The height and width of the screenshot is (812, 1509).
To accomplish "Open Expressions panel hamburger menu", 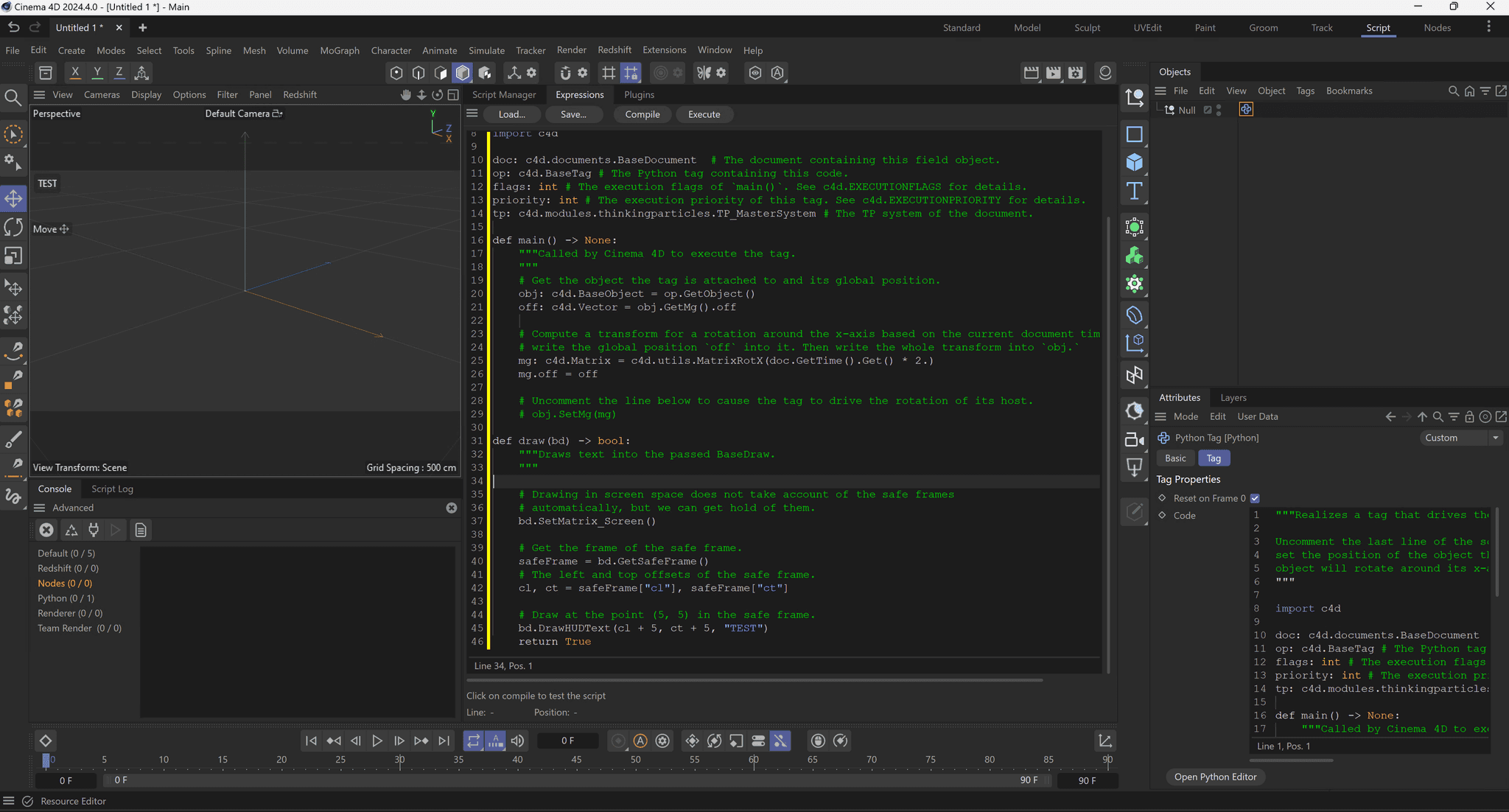I will pos(472,113).
